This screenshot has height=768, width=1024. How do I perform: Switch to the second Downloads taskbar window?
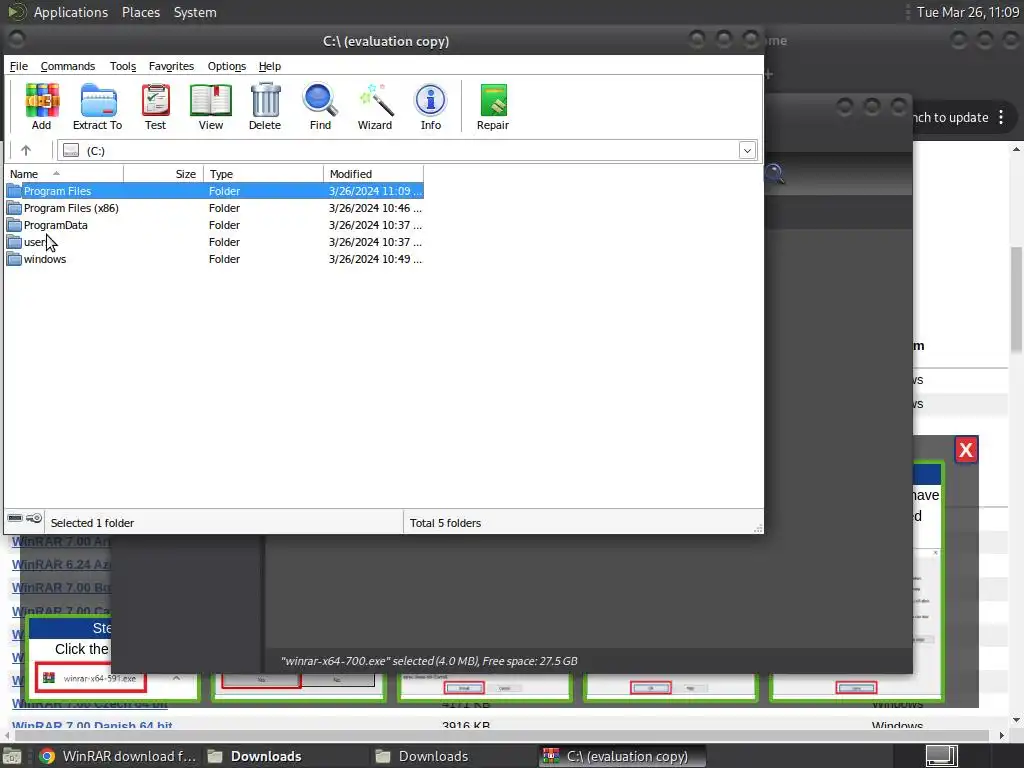pos(423,756)
